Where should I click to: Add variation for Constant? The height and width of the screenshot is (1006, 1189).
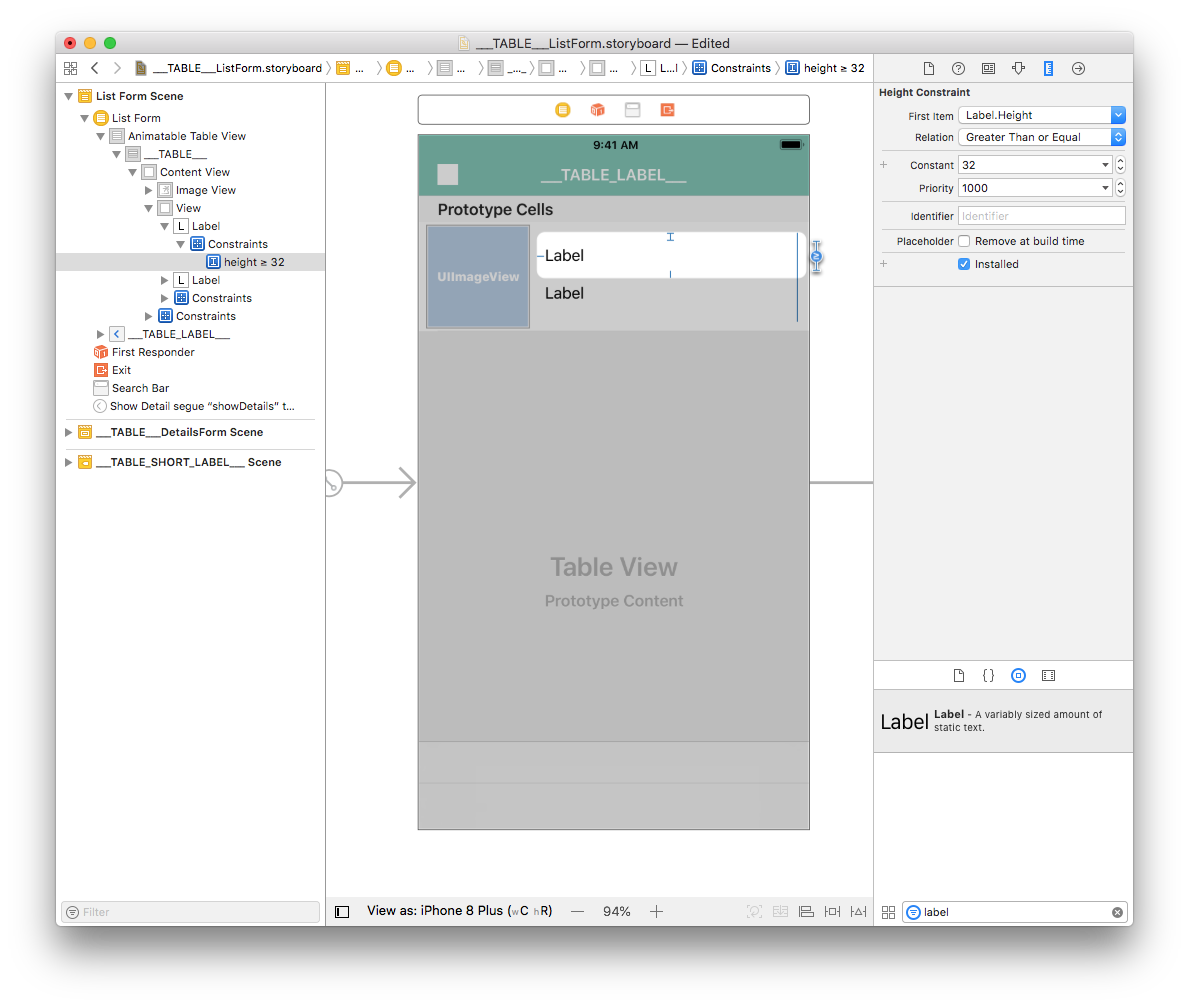tap(883, 165)
